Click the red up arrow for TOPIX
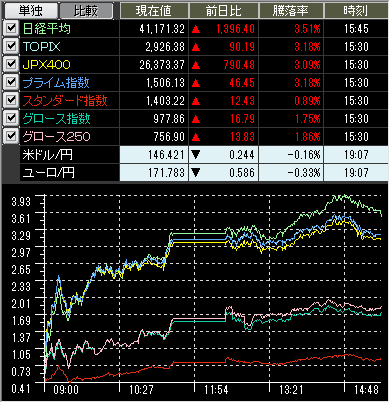 (196, 47)
